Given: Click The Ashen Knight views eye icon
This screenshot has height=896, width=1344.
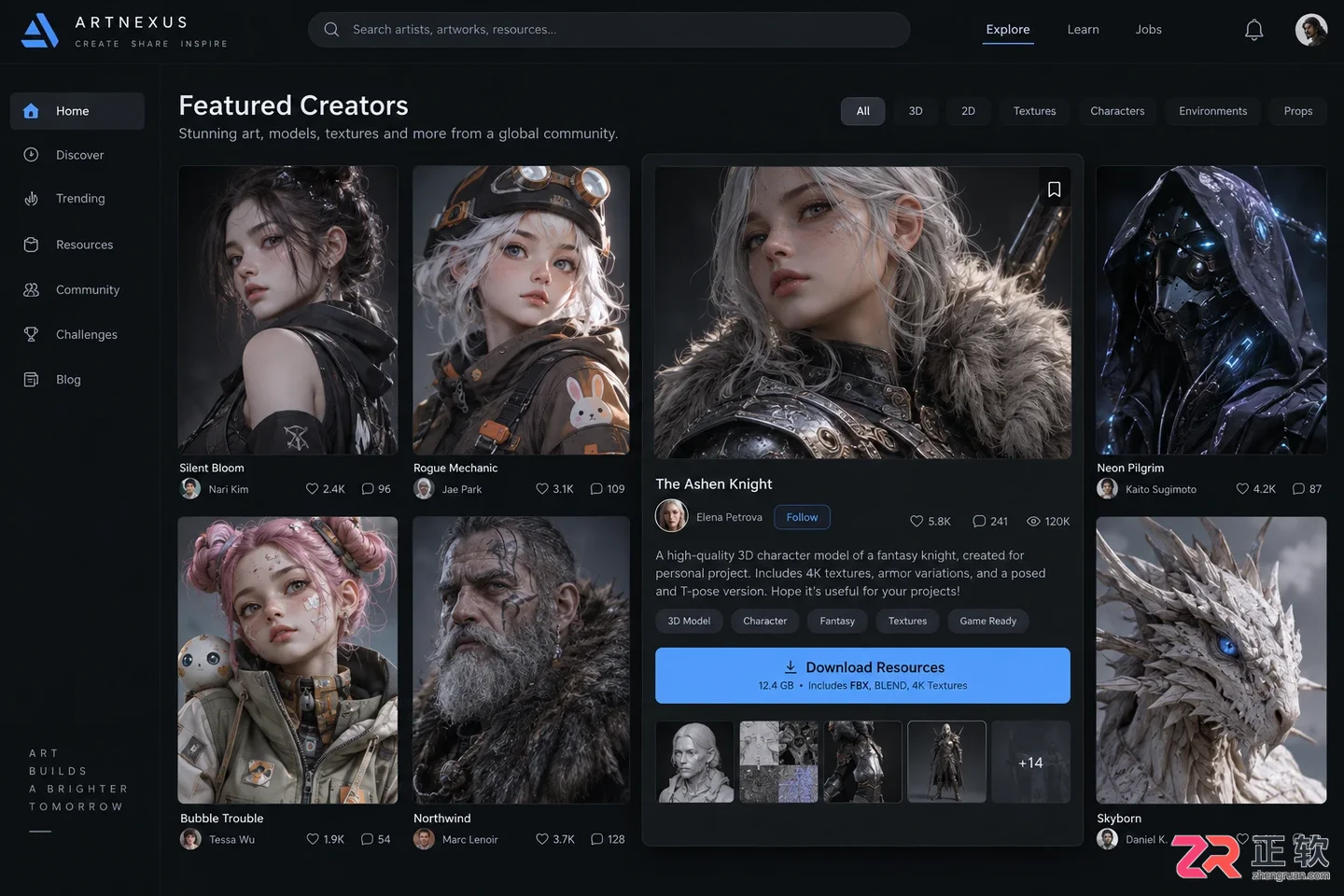Looking at the screenshot, I should pyautogui.click(x=1033, y=522).
